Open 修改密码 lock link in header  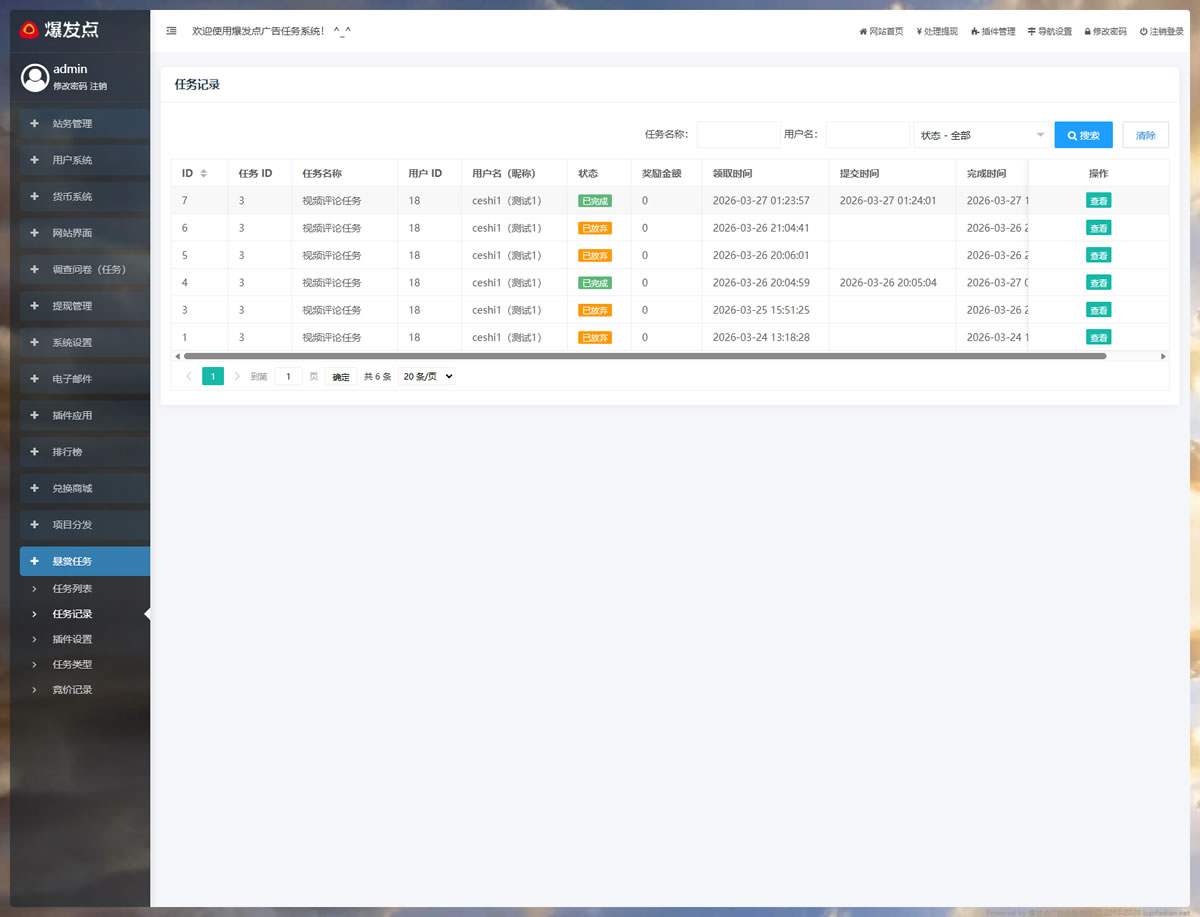(1105, 32)
